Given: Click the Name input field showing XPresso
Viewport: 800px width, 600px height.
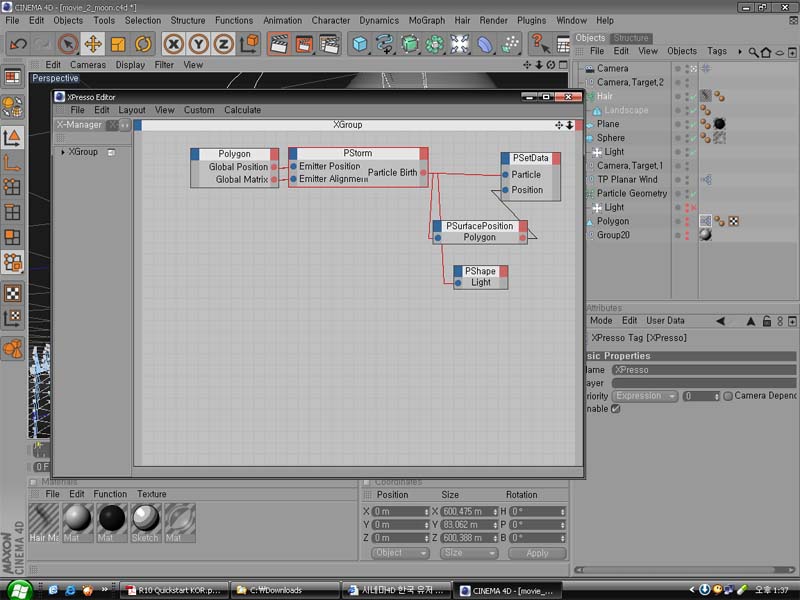Looking at the screenshot, I should 704,370.
